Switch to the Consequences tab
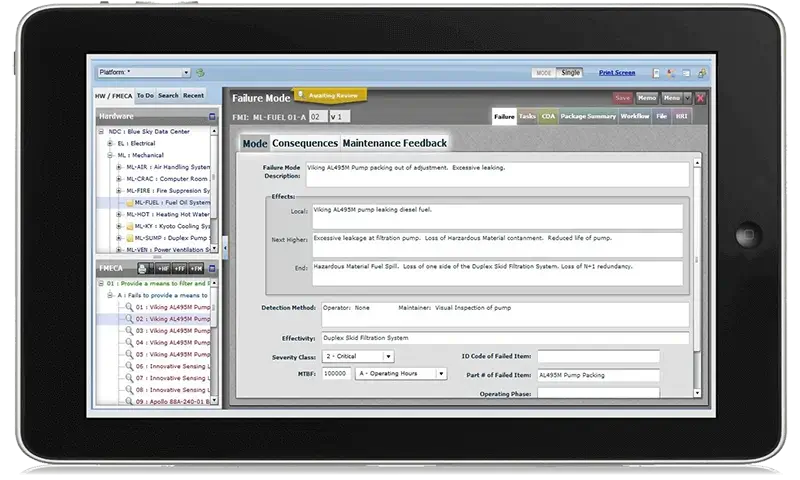800x480 pixels. (x=305, y=143)
